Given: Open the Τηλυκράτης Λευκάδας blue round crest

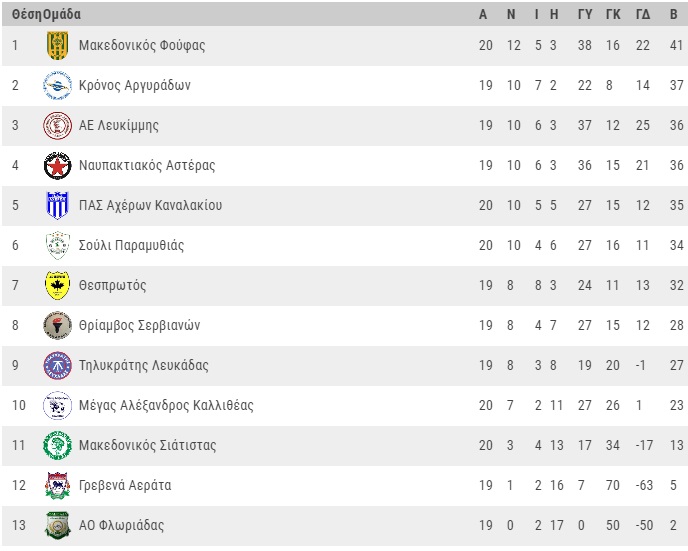Looking at the screenshot, I should pyautogui.click(x=57, y=365).
